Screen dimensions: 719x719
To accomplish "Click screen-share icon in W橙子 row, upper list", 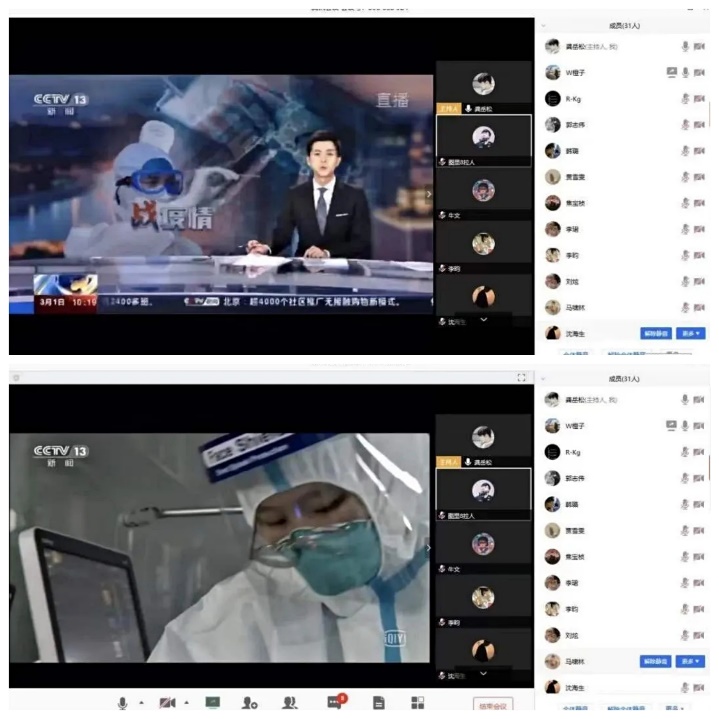I will (672, 72).
